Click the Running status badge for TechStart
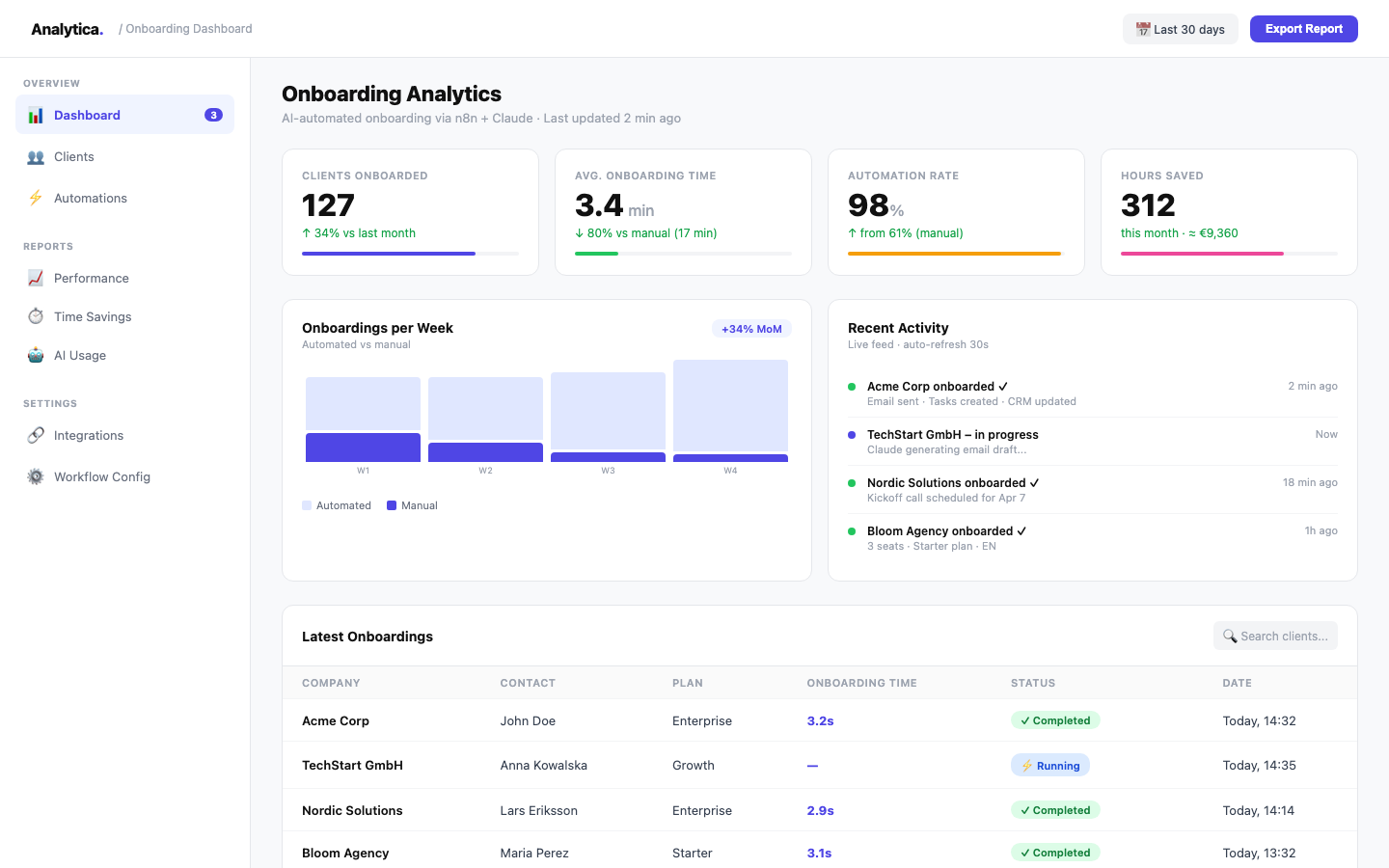Image resolution: width=1389 pixels, height=868 pixels. 1049,766
